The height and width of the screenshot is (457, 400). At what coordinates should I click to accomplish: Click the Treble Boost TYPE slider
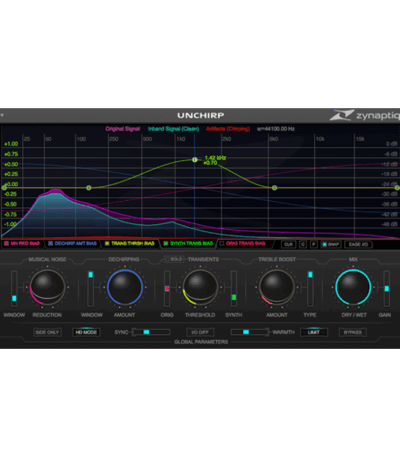tap(310, 288)
